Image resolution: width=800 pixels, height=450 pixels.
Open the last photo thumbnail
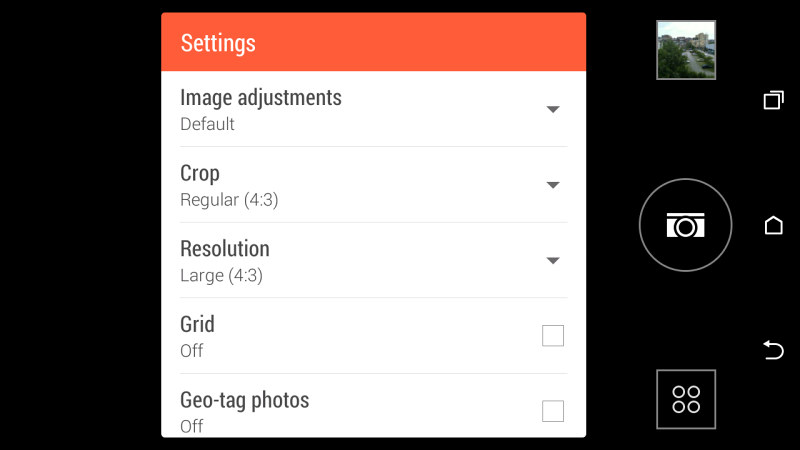686,50
